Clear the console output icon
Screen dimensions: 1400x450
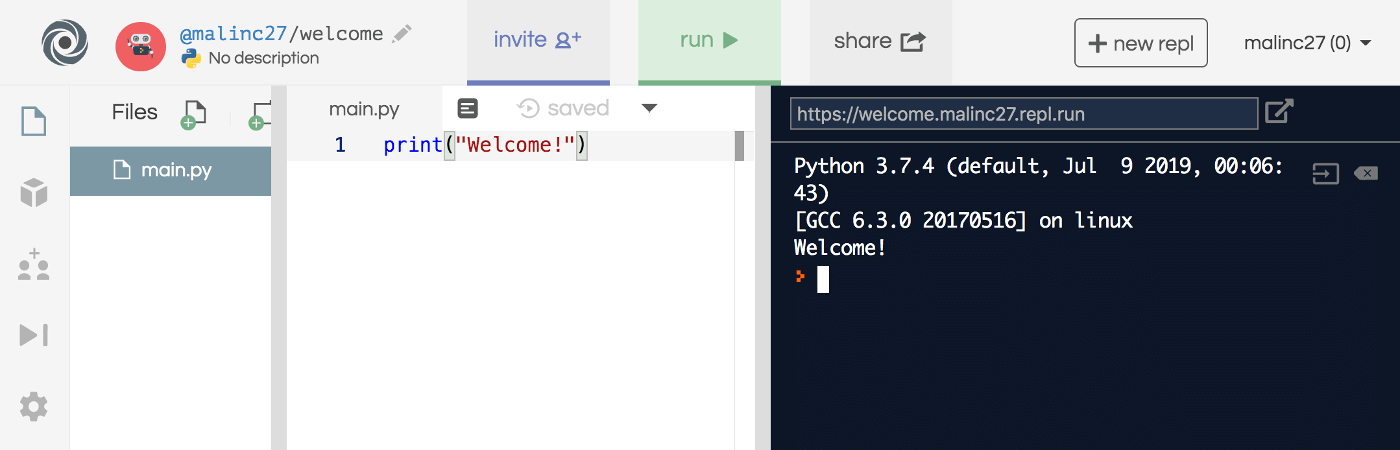click(x=1365, y=174)
